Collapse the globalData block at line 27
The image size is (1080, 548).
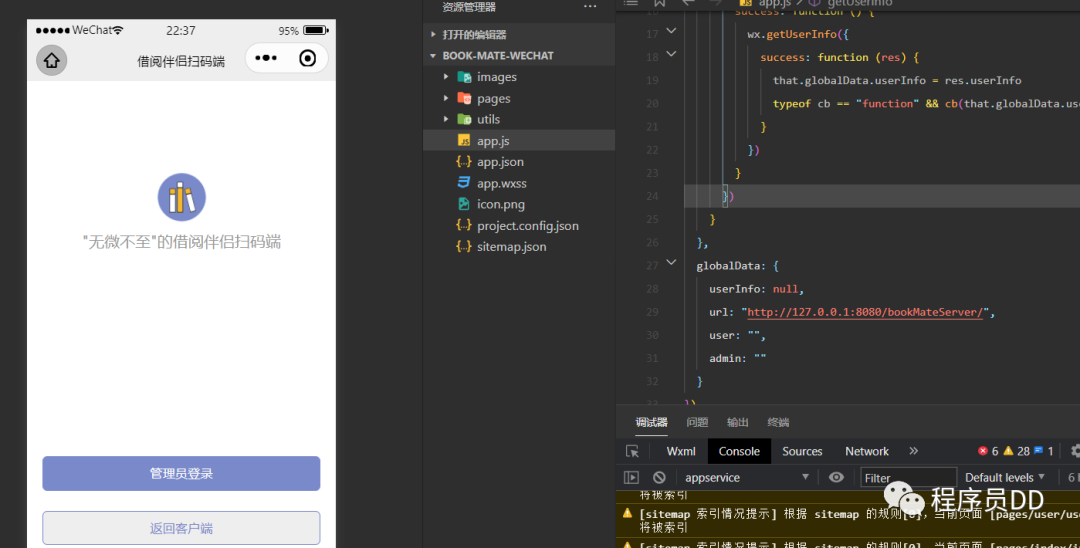point(671,265)
